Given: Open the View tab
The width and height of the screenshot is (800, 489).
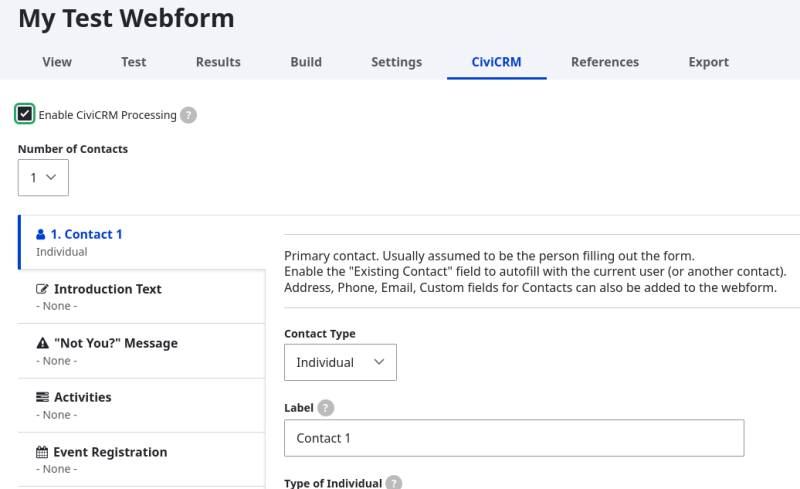Looking at the screenshot, I should (x=57, y=62).
